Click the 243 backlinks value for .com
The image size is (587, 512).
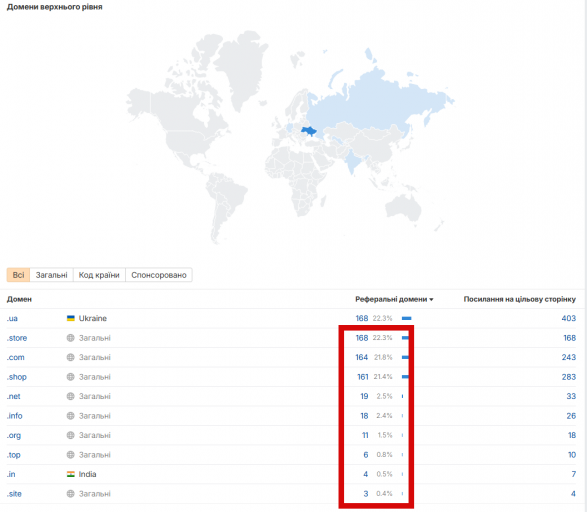(569, 357)
